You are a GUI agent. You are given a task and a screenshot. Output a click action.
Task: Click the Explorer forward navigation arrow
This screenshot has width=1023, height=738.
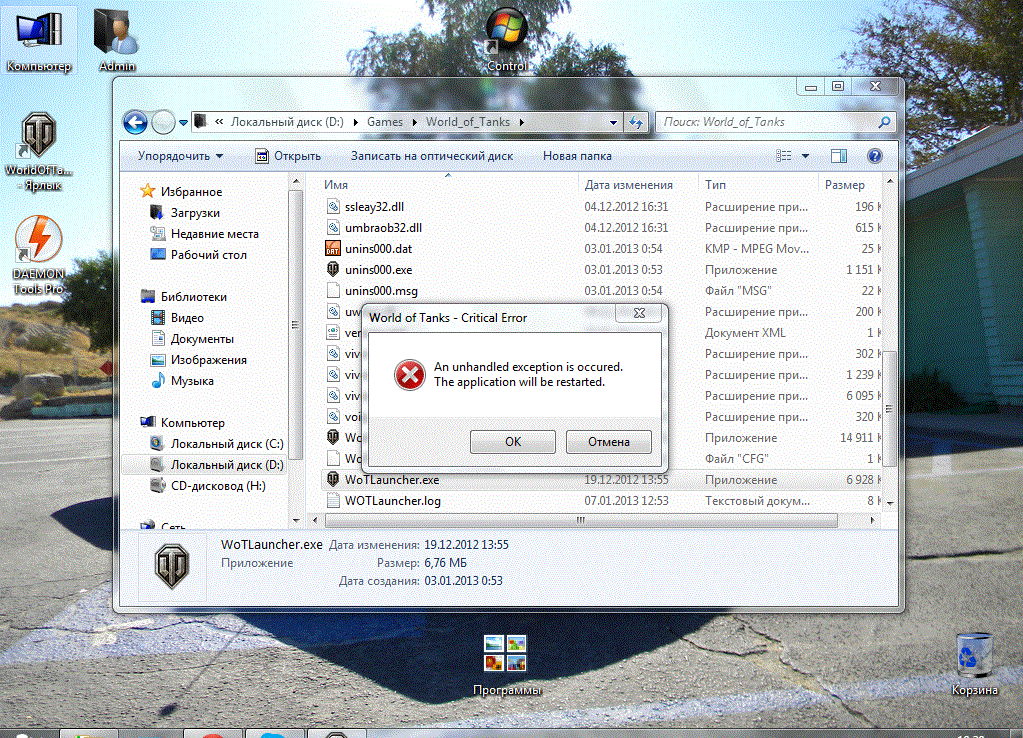pyautogui.click(x=163, y=122)
